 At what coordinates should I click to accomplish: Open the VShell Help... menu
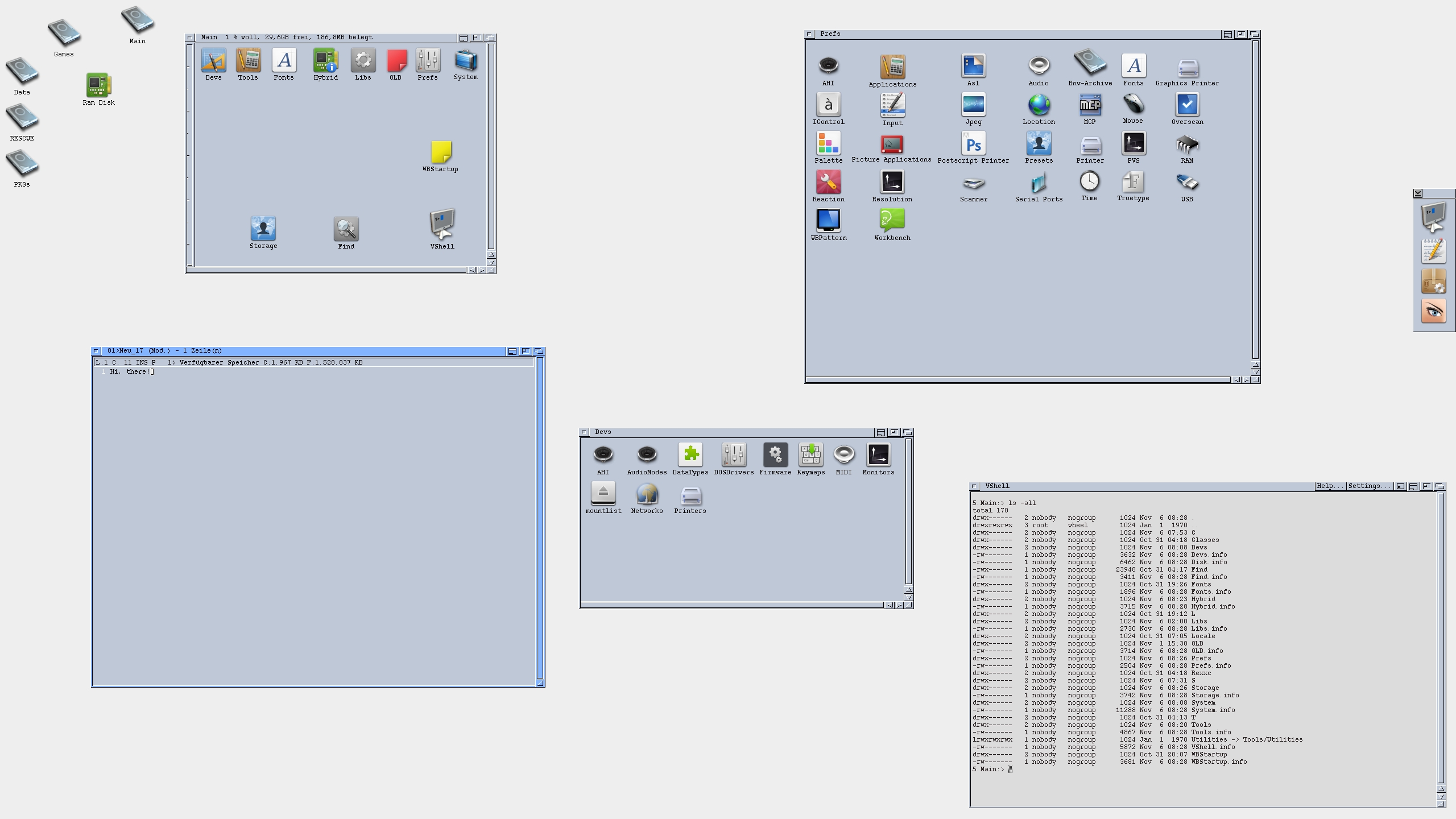[x=1330, y=486]
